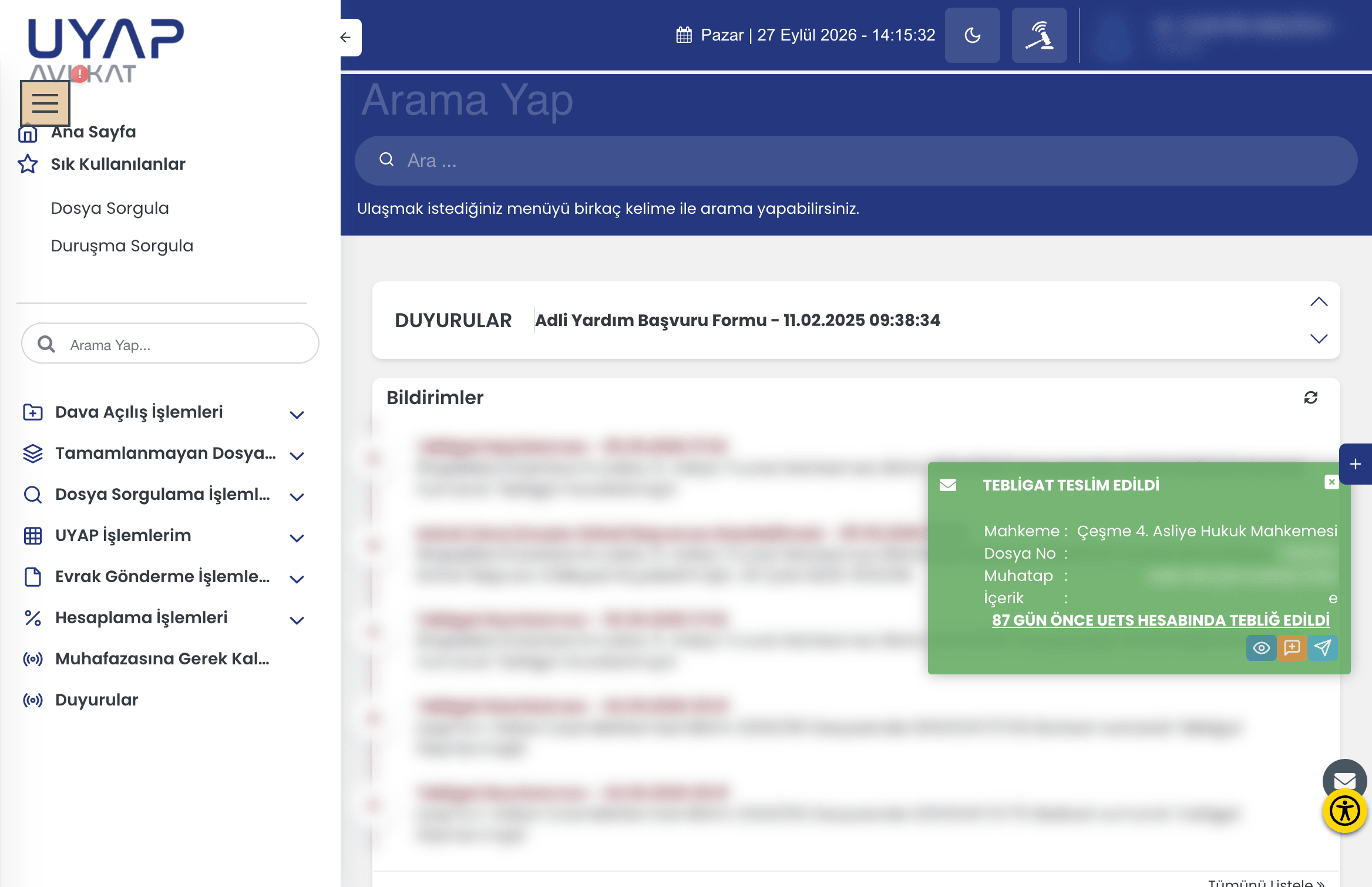Click the Ana Sayfa home icon

(x=28, y=134)
